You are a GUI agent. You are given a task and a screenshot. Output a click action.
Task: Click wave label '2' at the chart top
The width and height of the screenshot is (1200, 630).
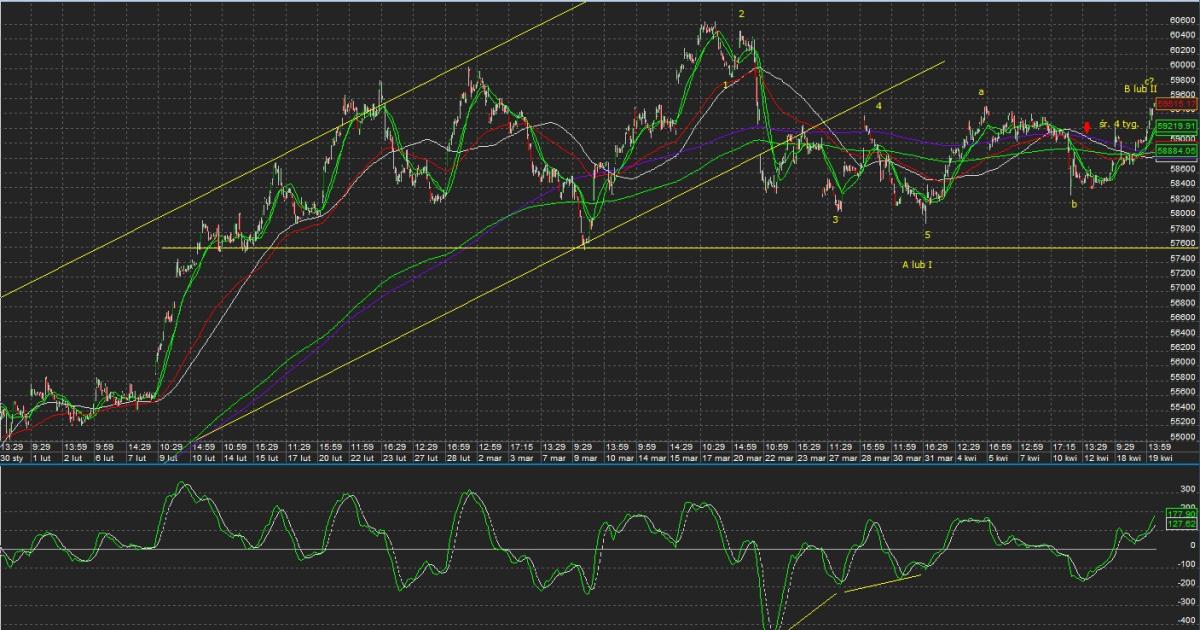[x=741, y=14]
